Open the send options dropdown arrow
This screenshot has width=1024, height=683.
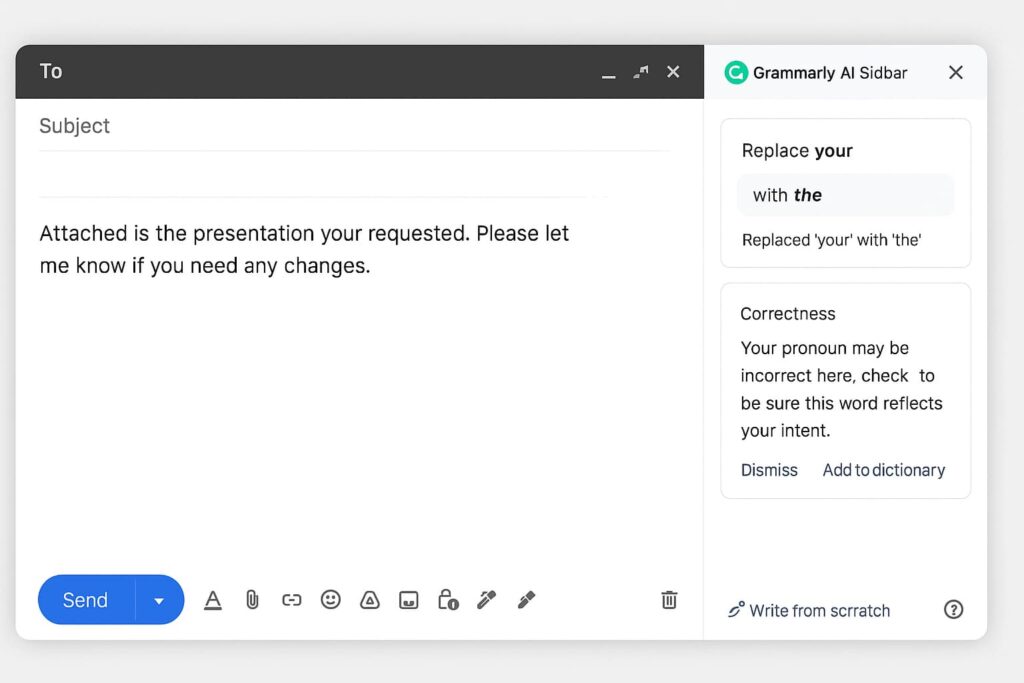pos(159,600)
